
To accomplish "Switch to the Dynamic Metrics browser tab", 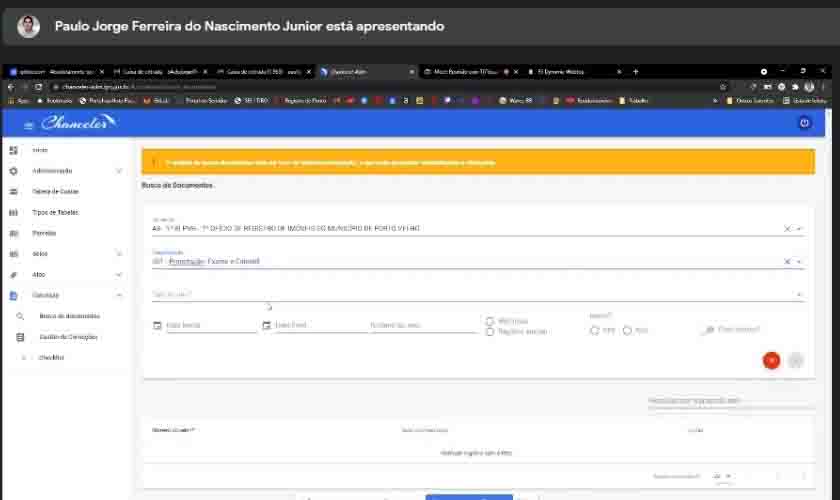I will [x=573, y=71].
